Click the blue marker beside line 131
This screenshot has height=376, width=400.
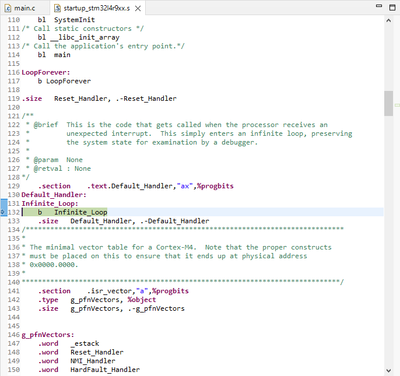(x=4, y=203)
